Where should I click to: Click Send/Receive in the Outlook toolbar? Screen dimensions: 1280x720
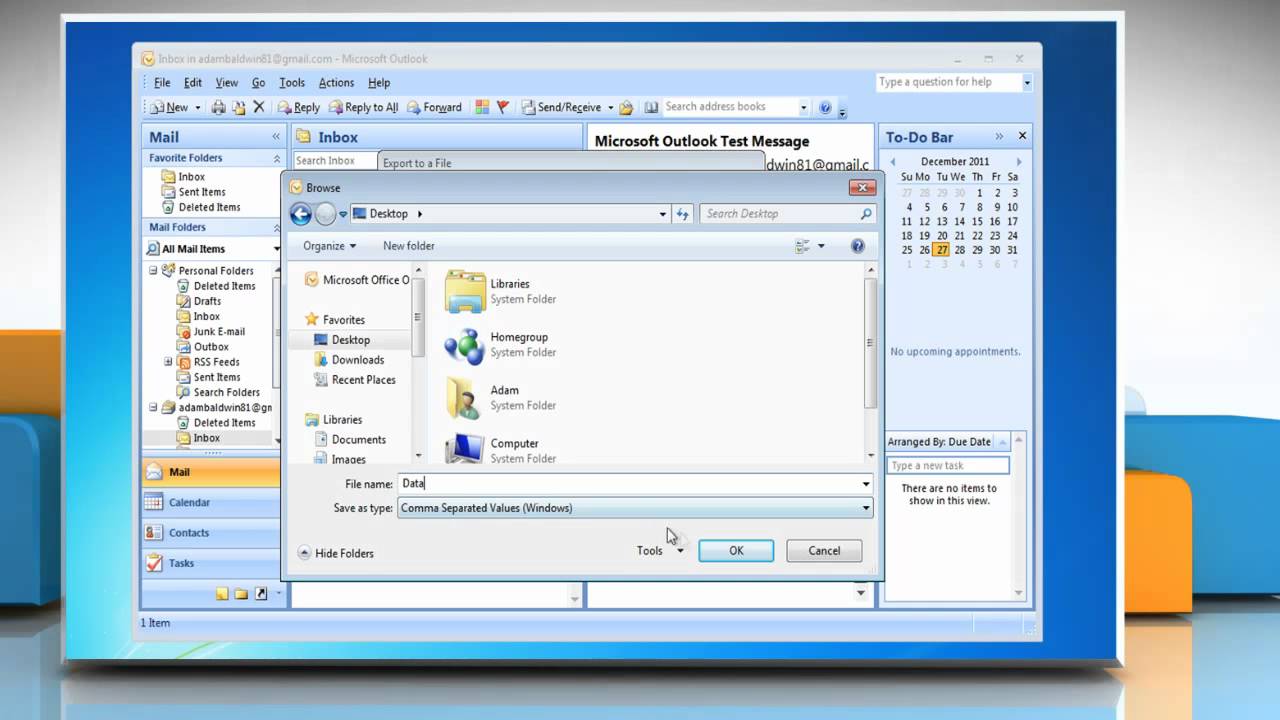561,107
